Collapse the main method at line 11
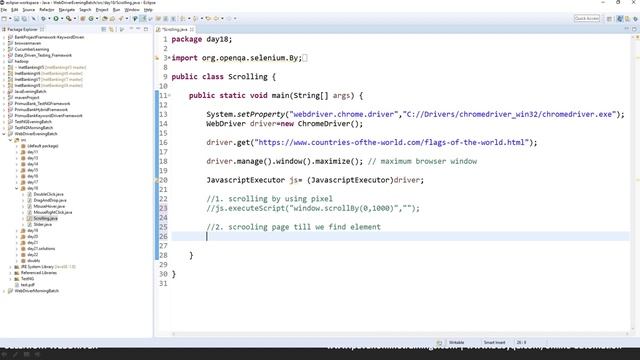This screenshot has width=640, height=360. 169,96
